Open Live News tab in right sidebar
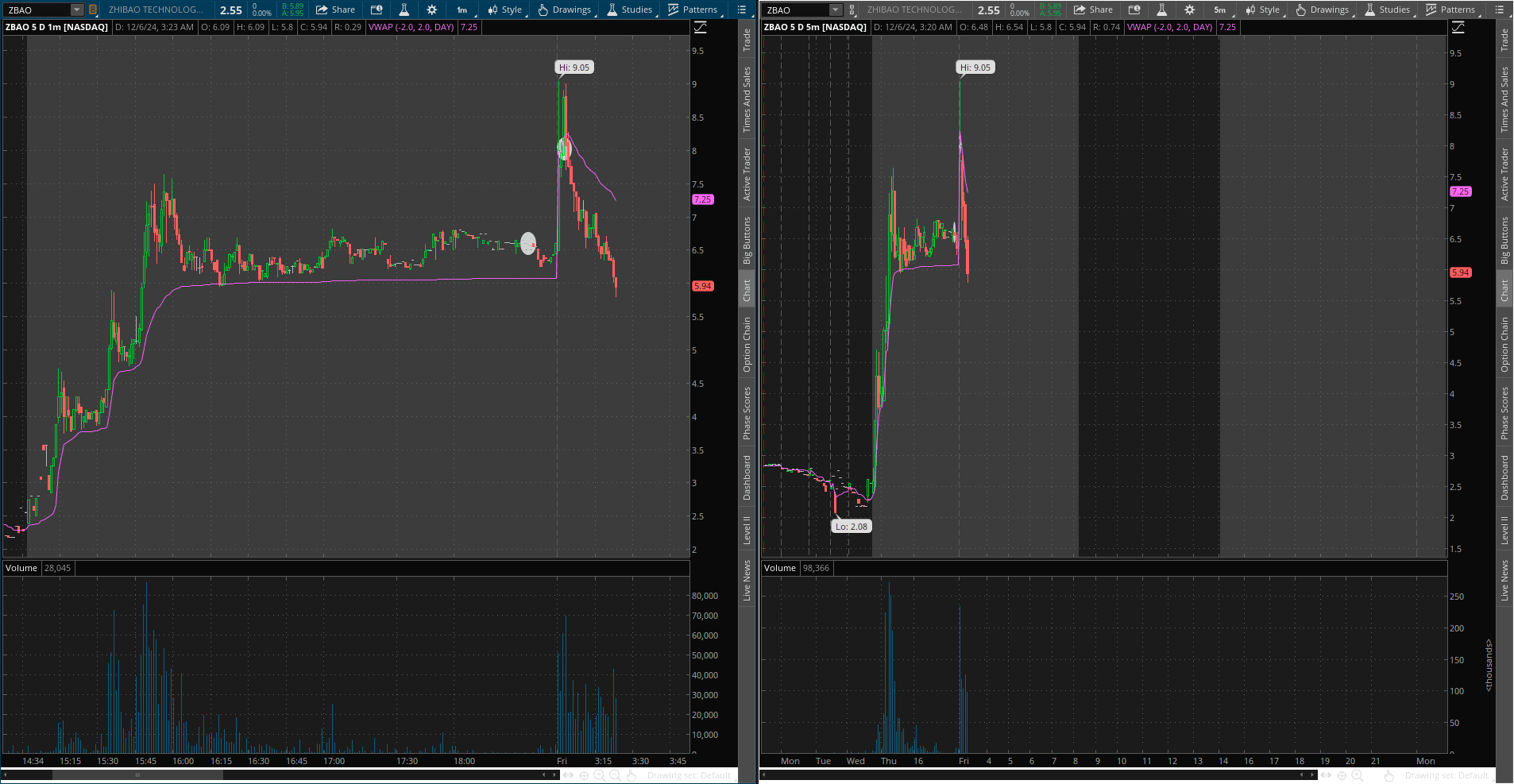1514x784 pixels. [x=1504, y=580]
